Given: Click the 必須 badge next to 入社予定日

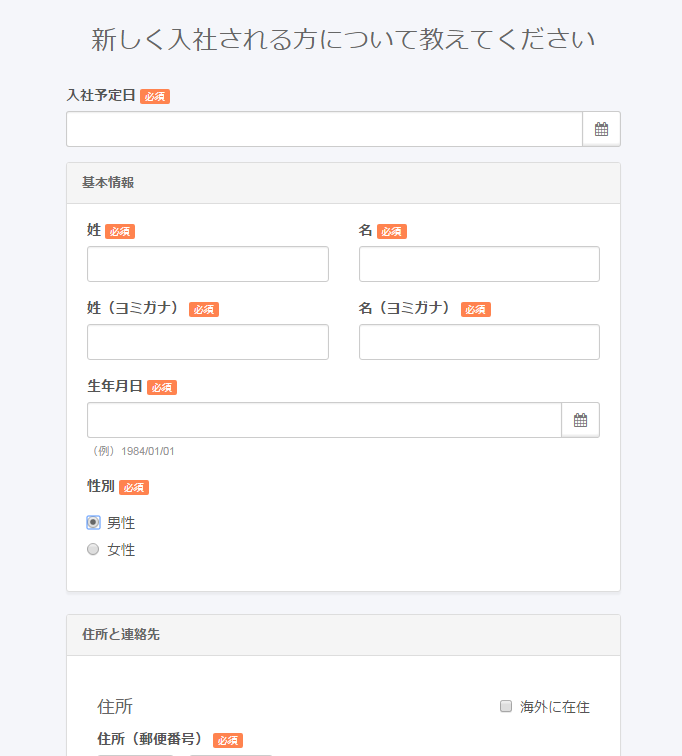Looking at the screenshot, I should point(155,96).
